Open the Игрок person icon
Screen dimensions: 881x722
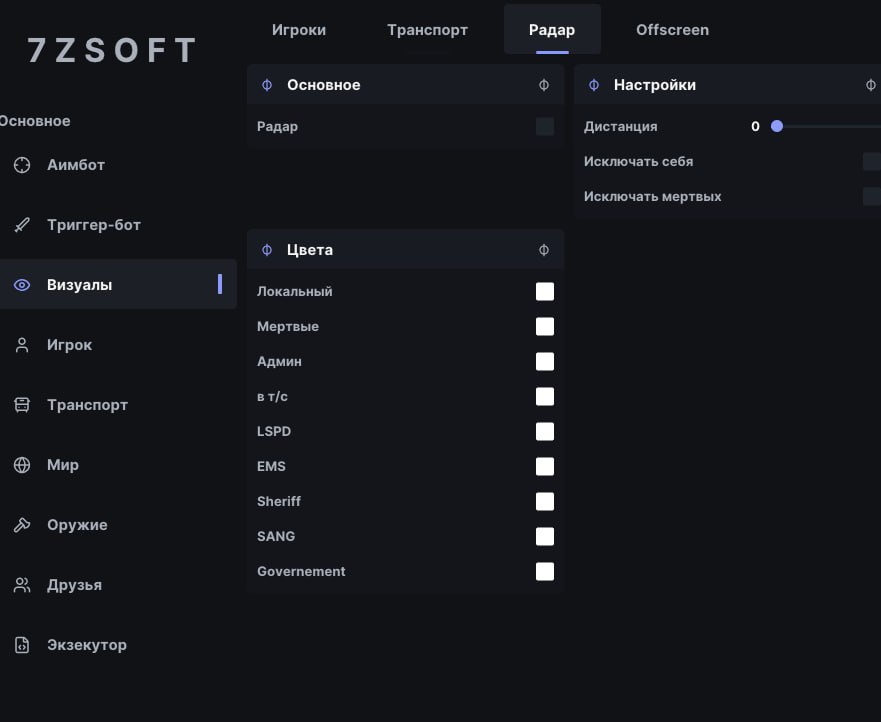[22, 345]
